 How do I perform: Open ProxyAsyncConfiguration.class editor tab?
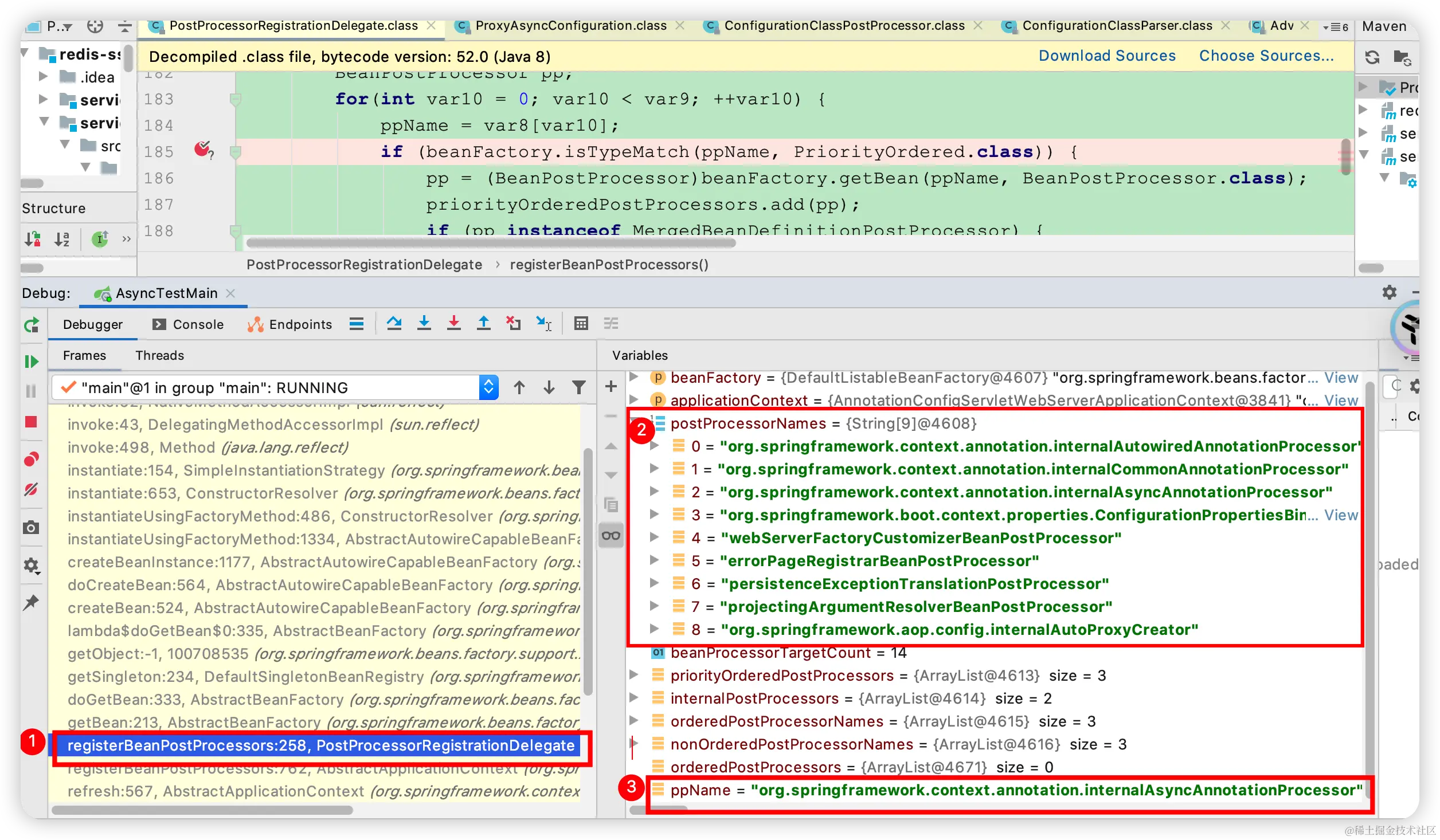pyautogui.click(x=570, y=26)
